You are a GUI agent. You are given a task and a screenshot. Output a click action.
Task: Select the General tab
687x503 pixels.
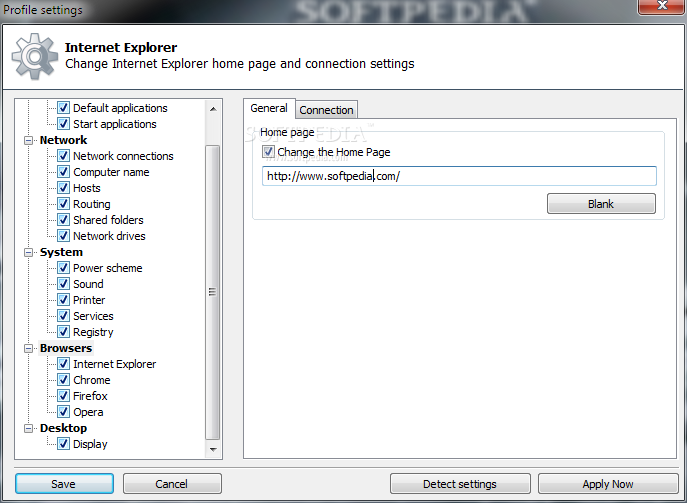tap(269, 108)
